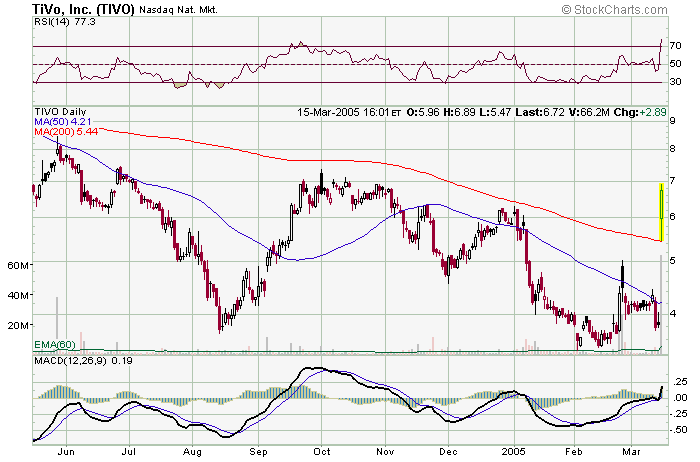Click the L:5.47 low price value
The image size is (700, 462).
click(x=495, y=112)
